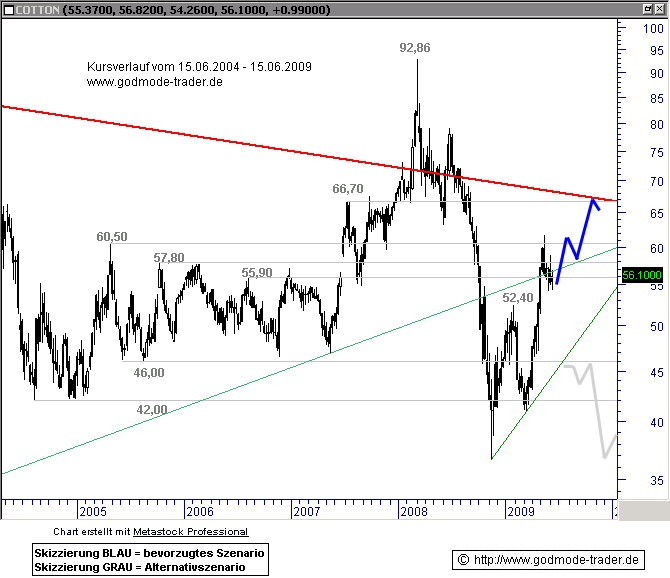Select the www.godmode-trader.de text under Kursverlauf
The height and width of the screenshot is (578, 670).
click(x=155, y=82)
